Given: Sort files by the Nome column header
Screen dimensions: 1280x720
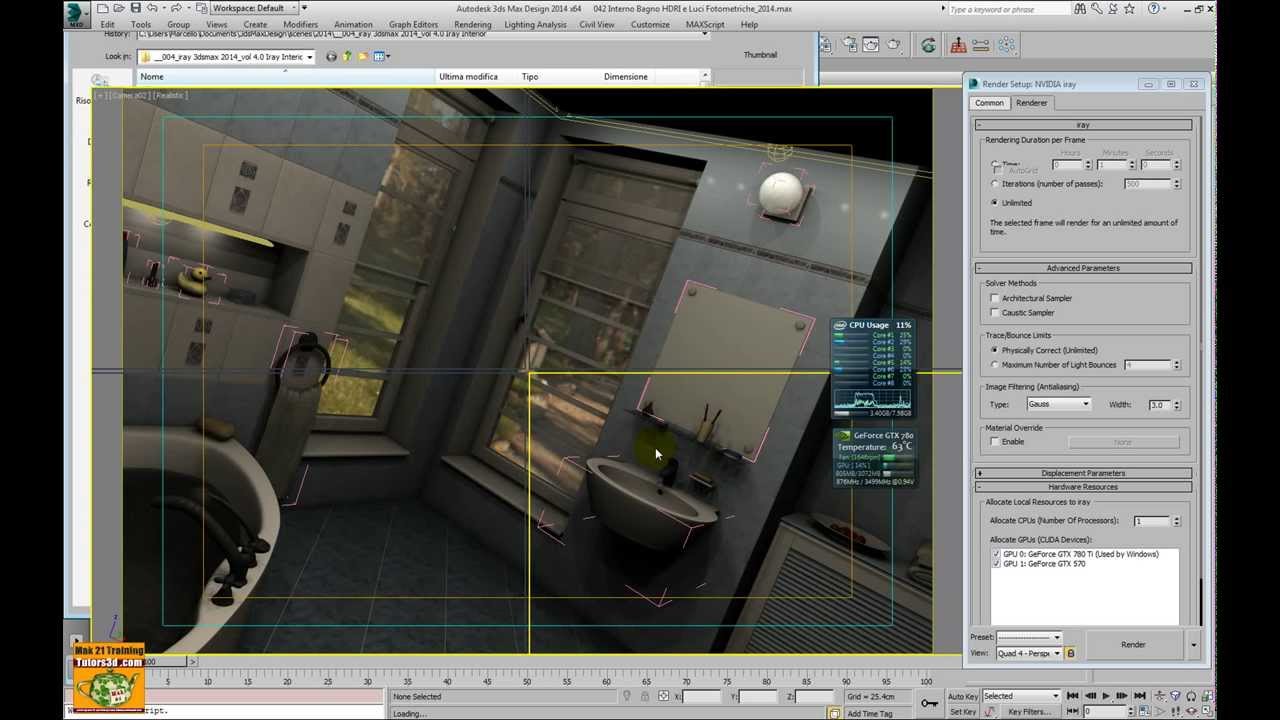Looking at the screenshot, I should (285, 76).
